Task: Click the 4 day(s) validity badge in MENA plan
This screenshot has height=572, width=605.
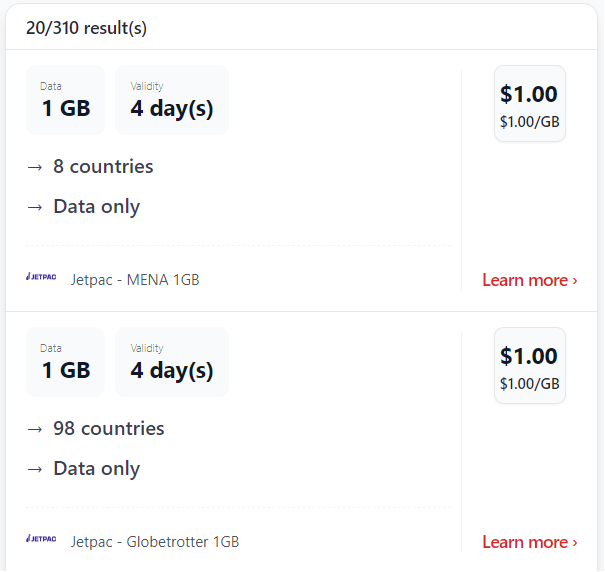Action: point(172,100)
